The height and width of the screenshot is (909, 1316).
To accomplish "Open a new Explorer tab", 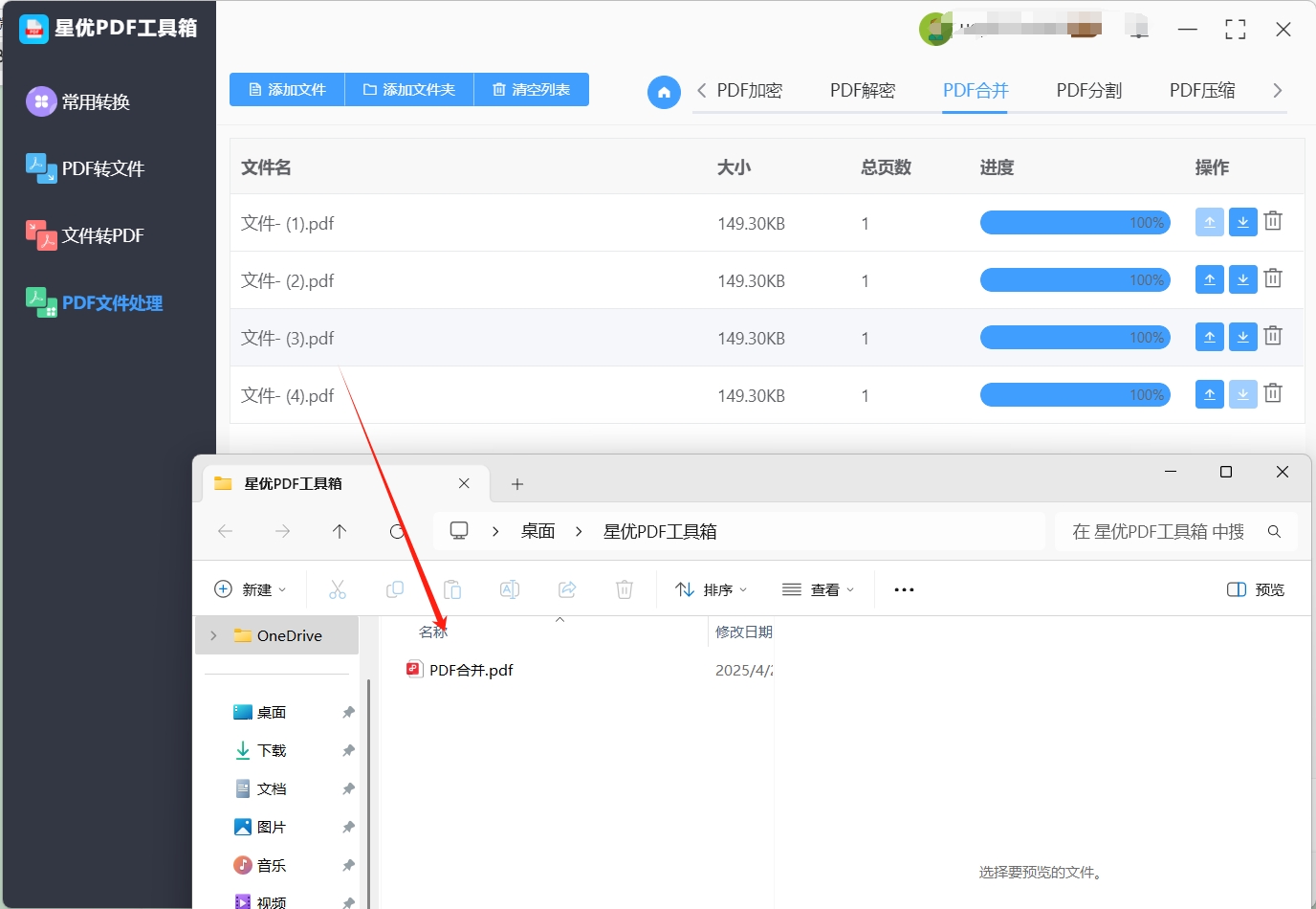I will [x=517, y=484].
